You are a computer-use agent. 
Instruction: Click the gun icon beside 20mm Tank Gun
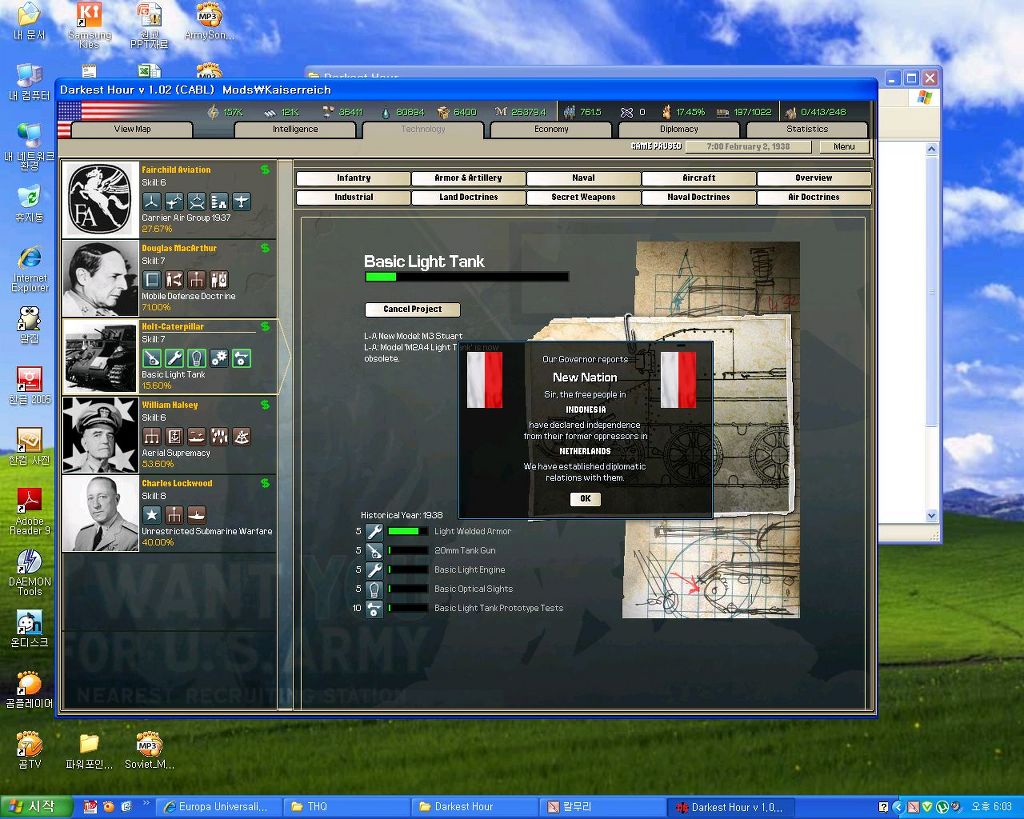tap(374, 551)
